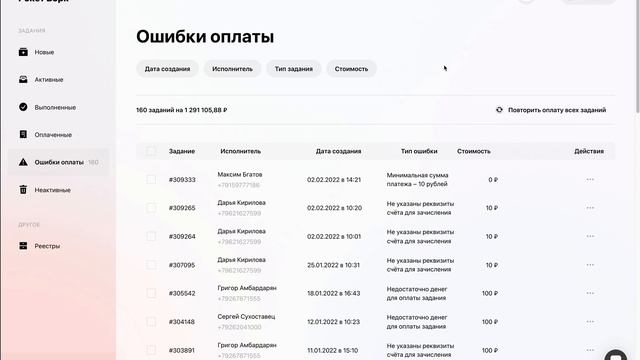This screenshot has width=640, height=360.
Task: Click date 12.01.2022 в 10:23
Action: click(333, 322)
